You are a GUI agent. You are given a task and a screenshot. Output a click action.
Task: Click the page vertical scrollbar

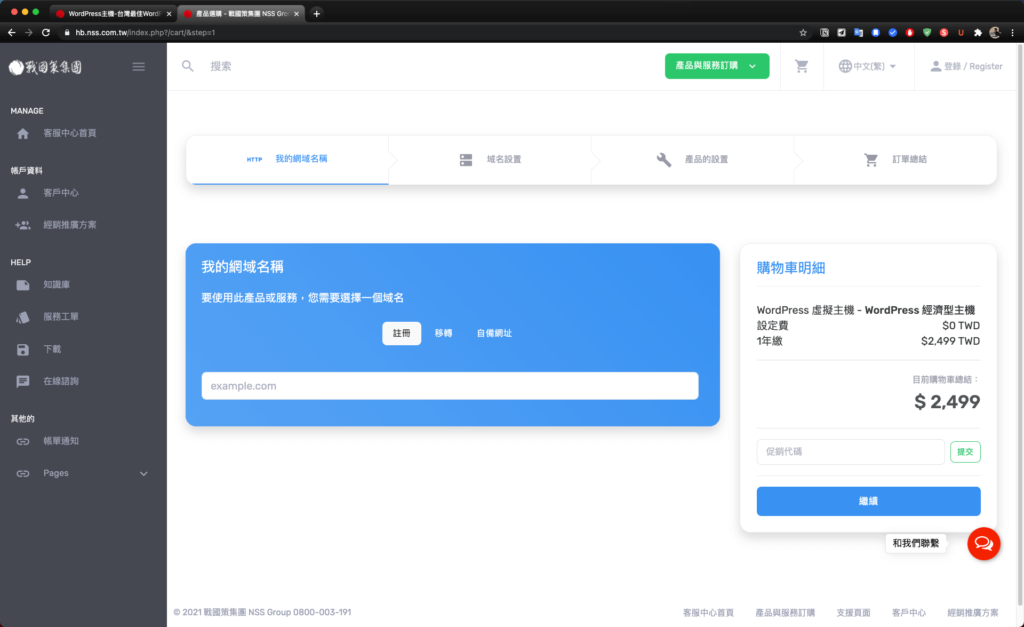click(1020, 323)
